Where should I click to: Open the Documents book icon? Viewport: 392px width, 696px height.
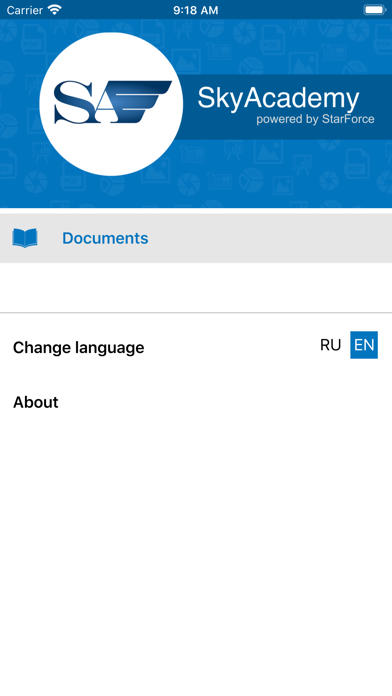coord(25,238)
